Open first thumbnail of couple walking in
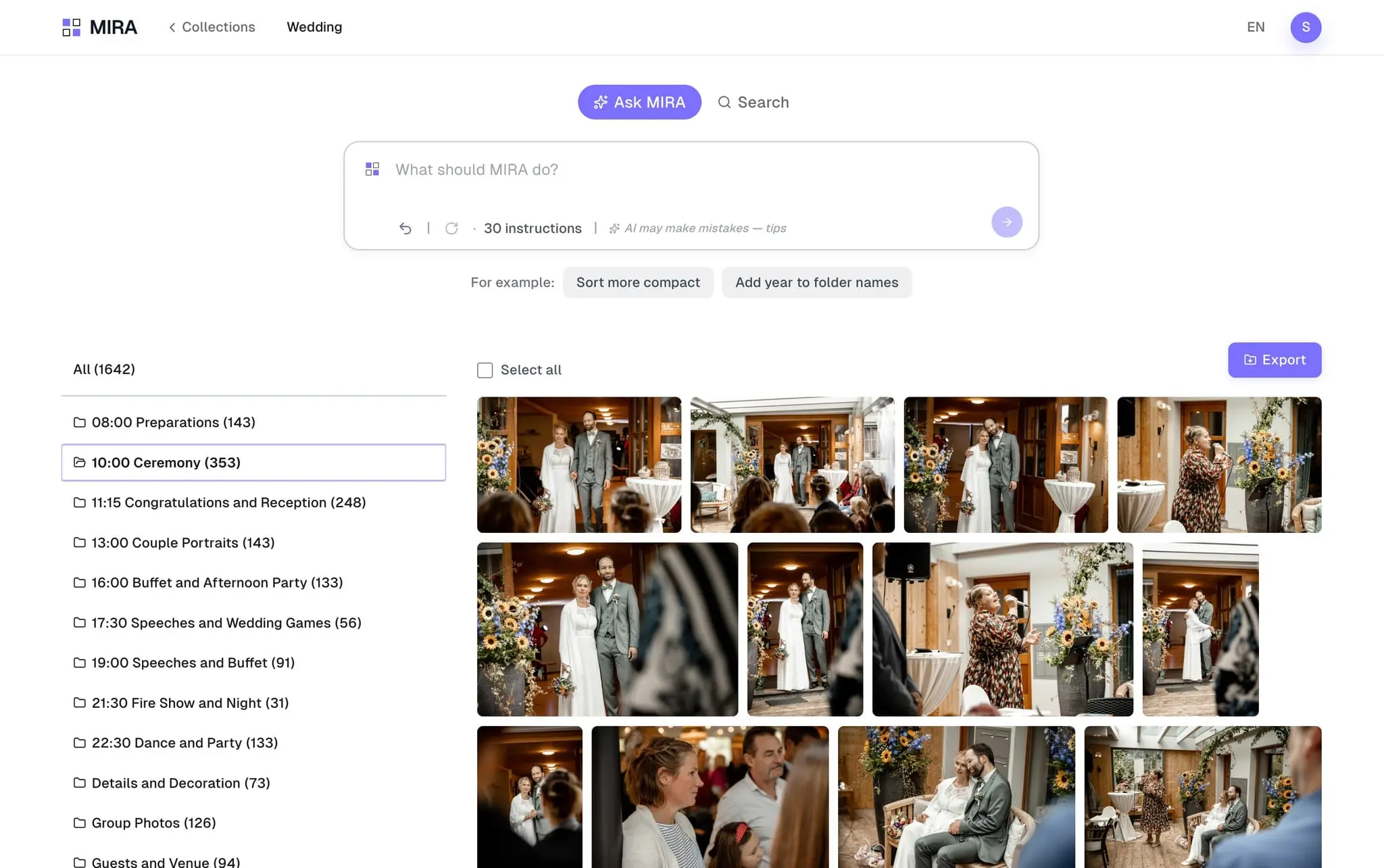The height and width of the screenshot is (868, 1384). point(579,465)
